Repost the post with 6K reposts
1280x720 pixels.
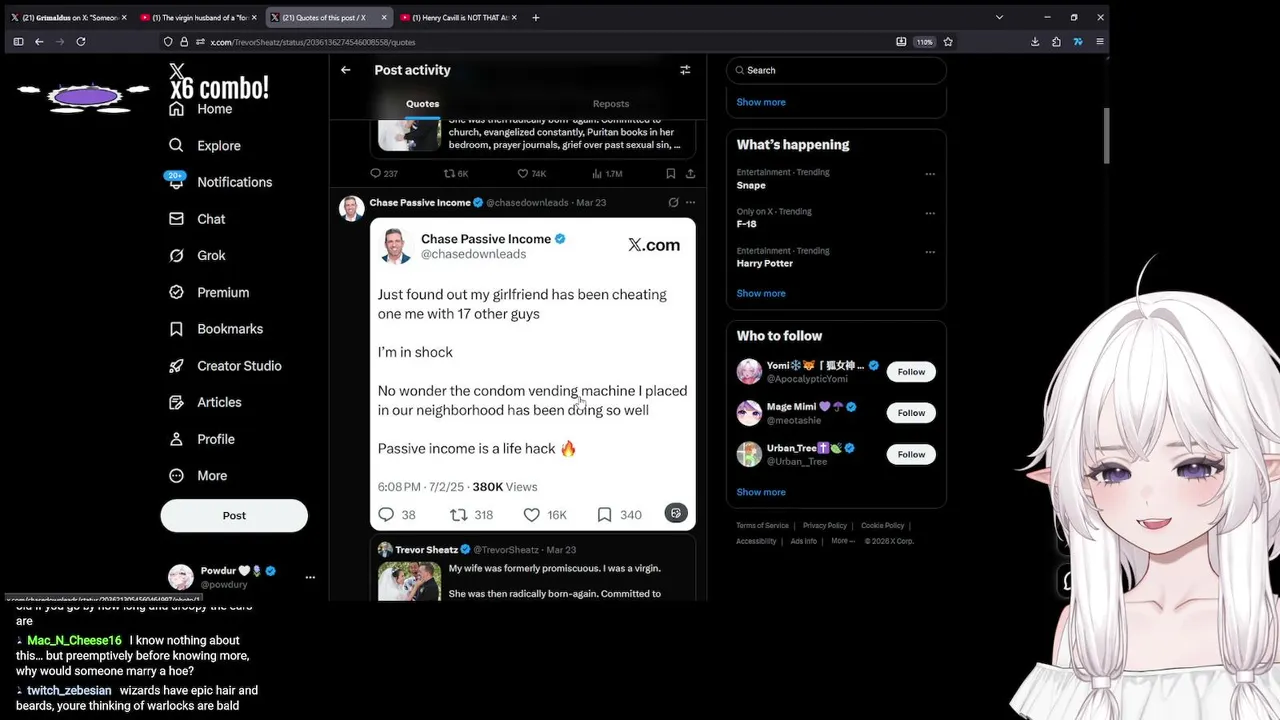[x=456, y=173]
